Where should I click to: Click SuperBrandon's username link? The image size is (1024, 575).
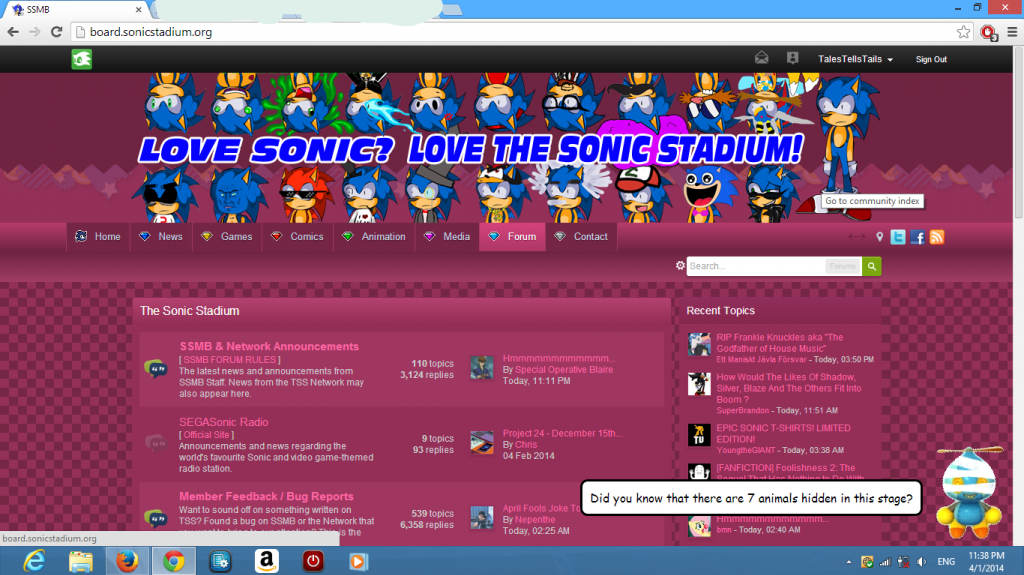pyautogui.click(x=743, y=410)
